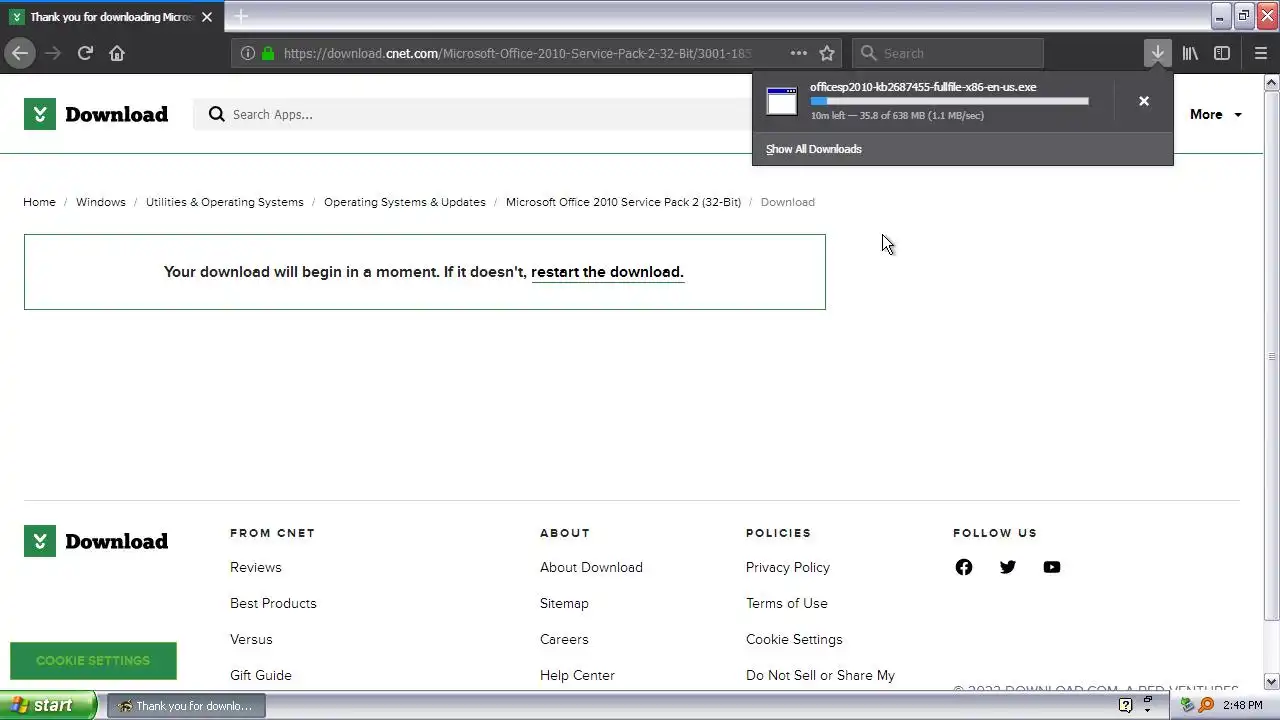
Task: Open the Versus footer link
Action: pyautogui.click(x=251, y=639)
